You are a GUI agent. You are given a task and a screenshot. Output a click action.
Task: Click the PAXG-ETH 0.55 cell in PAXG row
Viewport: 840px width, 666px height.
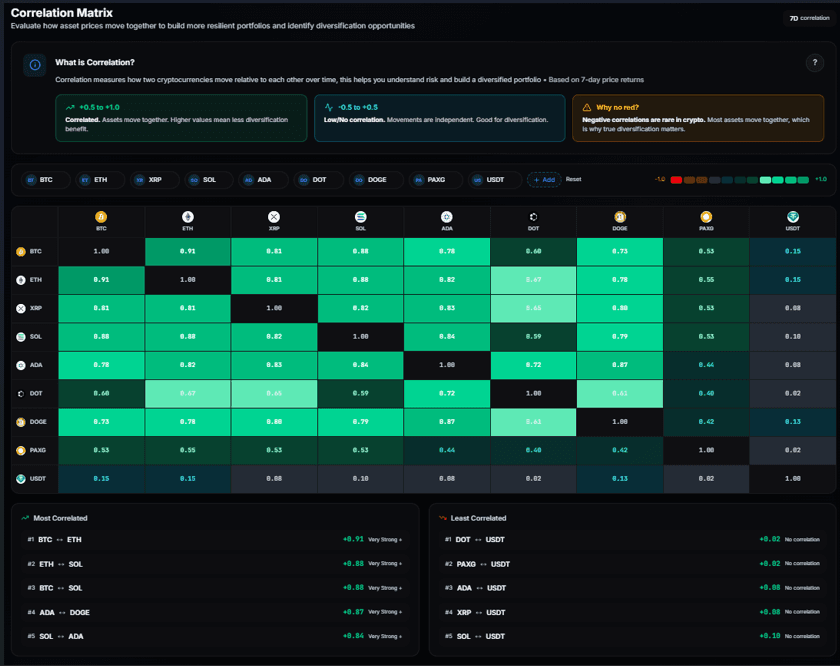pyautogui.click(x=188, y=450)
